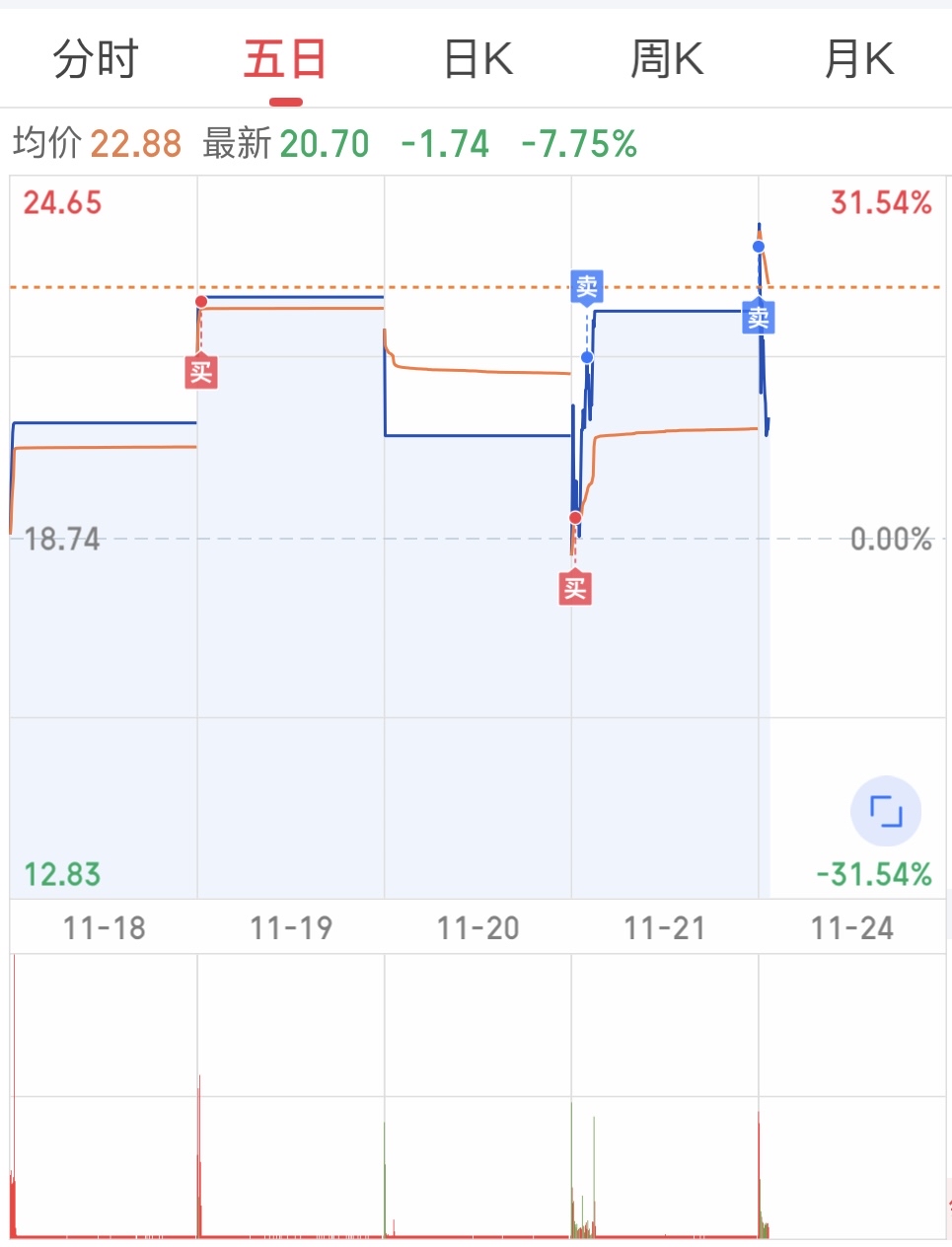Tap the red 买 marker on 11-19
The image size is (952, 1247).
201,373
